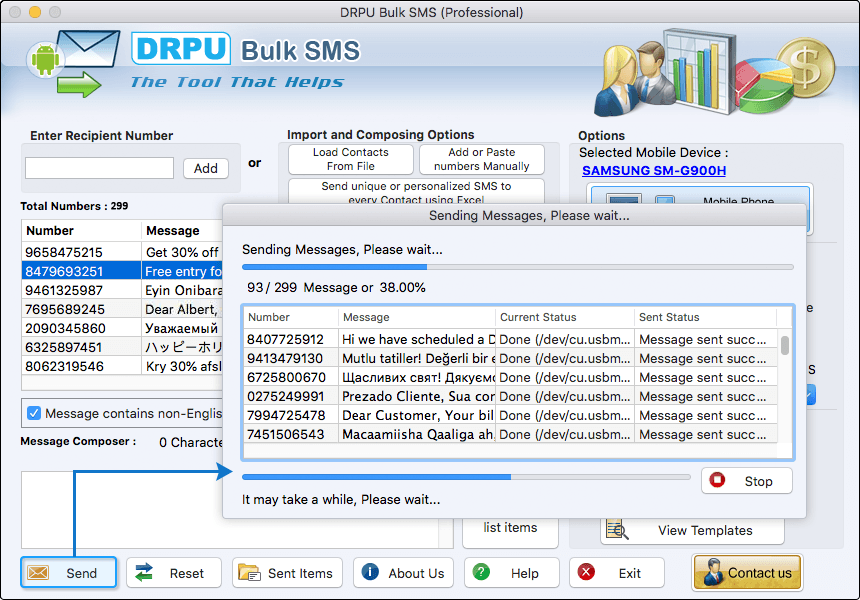This screenshot has width=860, height=600.
Task: Click the Sent Items folder icon
Action: pos(250,573)
